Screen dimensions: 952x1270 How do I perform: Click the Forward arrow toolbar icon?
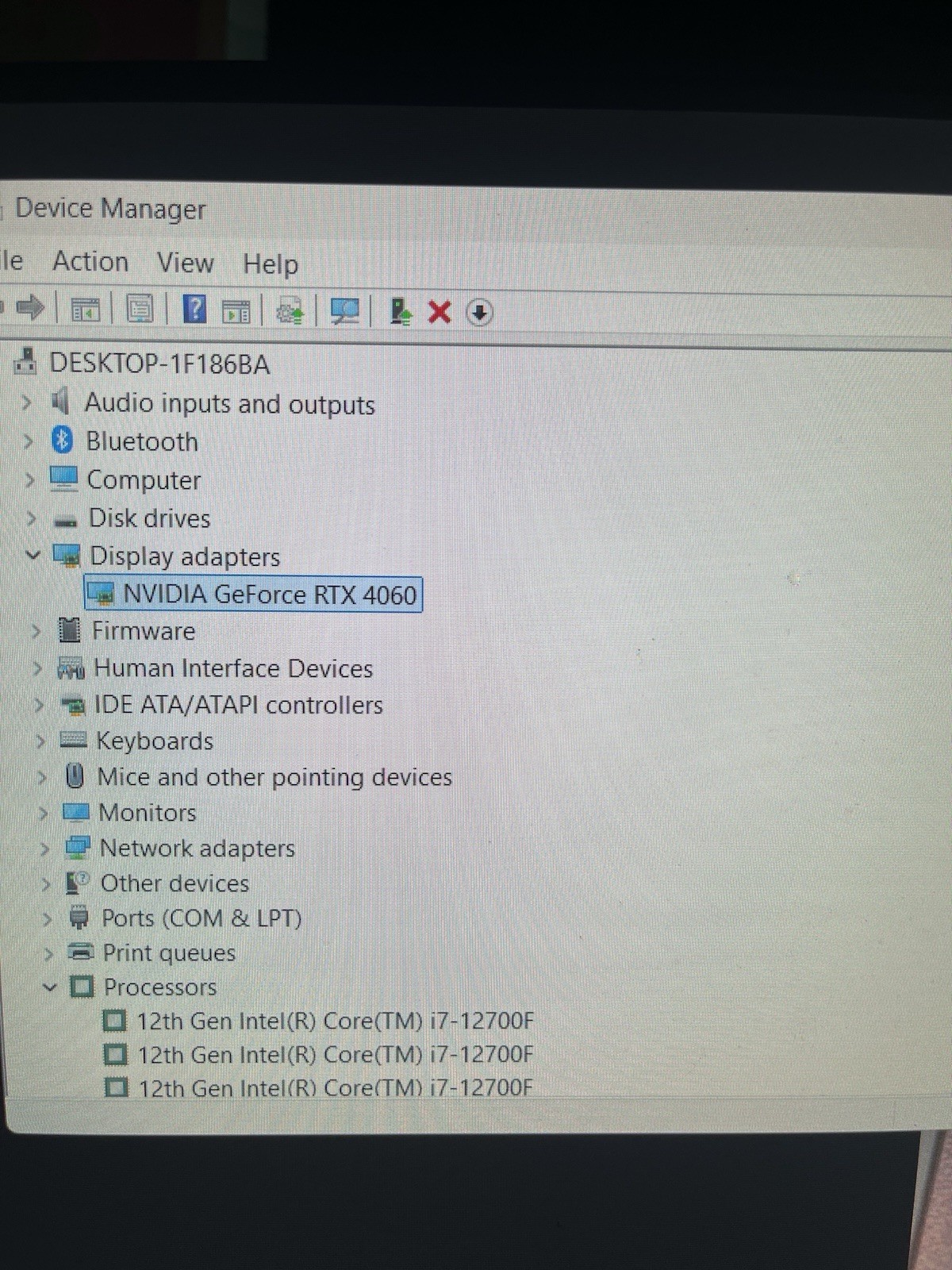[x=30, y=307]
